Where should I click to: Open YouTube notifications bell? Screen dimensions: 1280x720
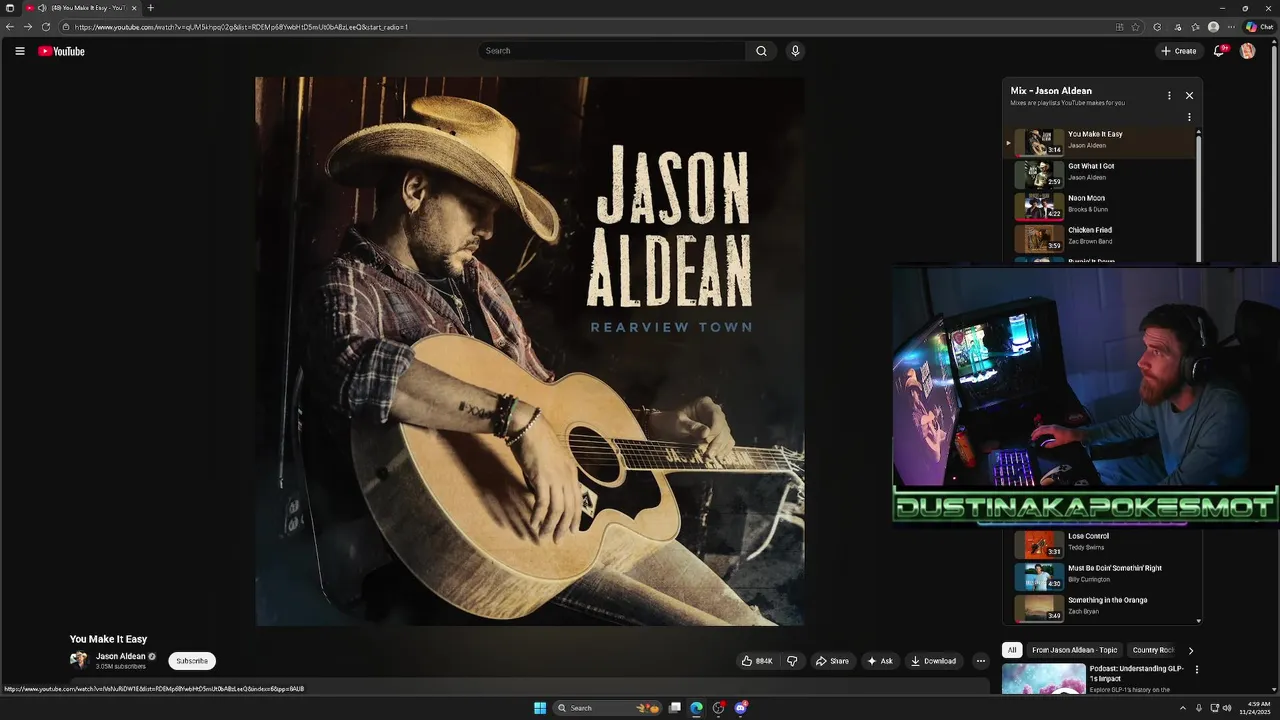[1219, 51]
